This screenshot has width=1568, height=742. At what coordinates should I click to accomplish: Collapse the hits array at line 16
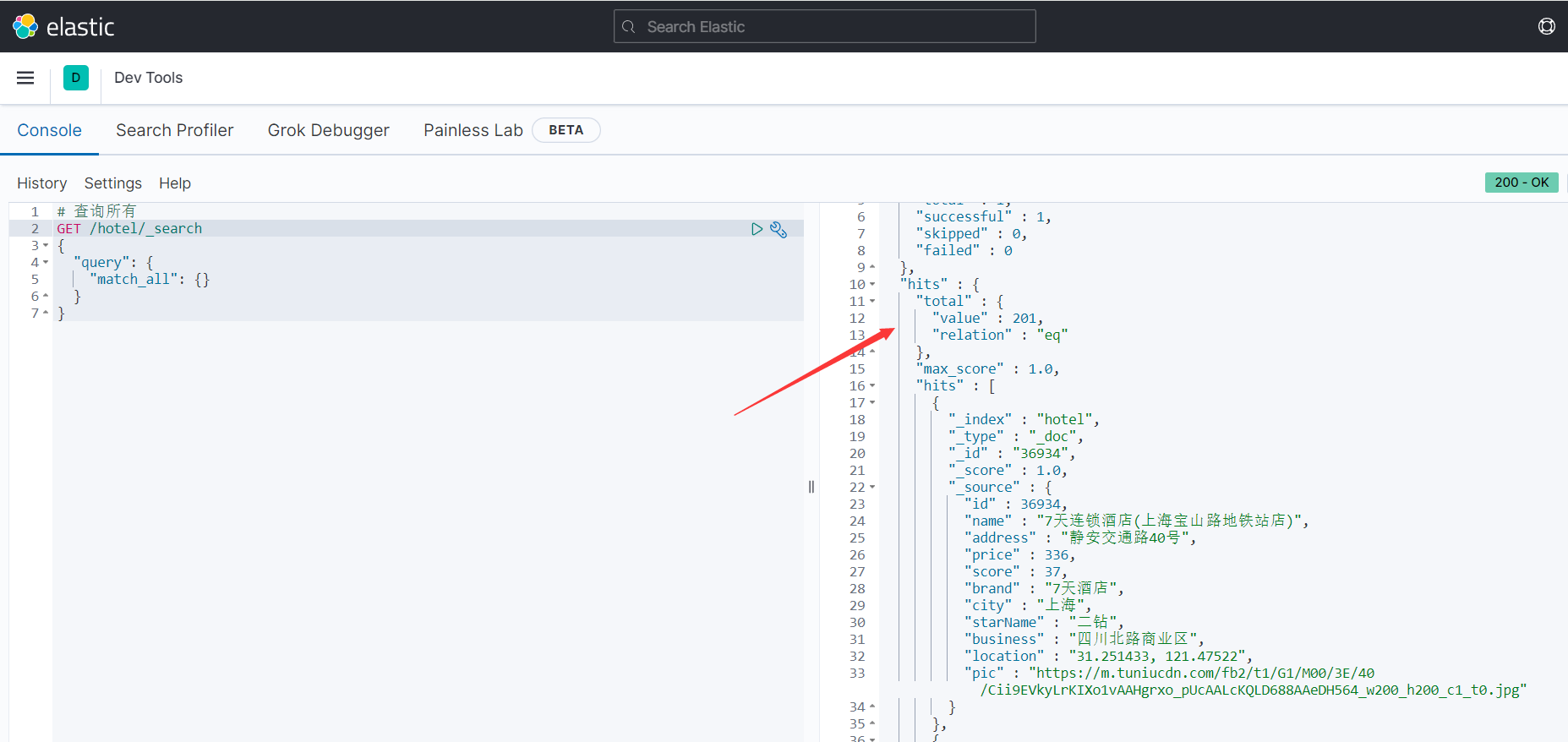pyautogui.click(x=872, y=386)
